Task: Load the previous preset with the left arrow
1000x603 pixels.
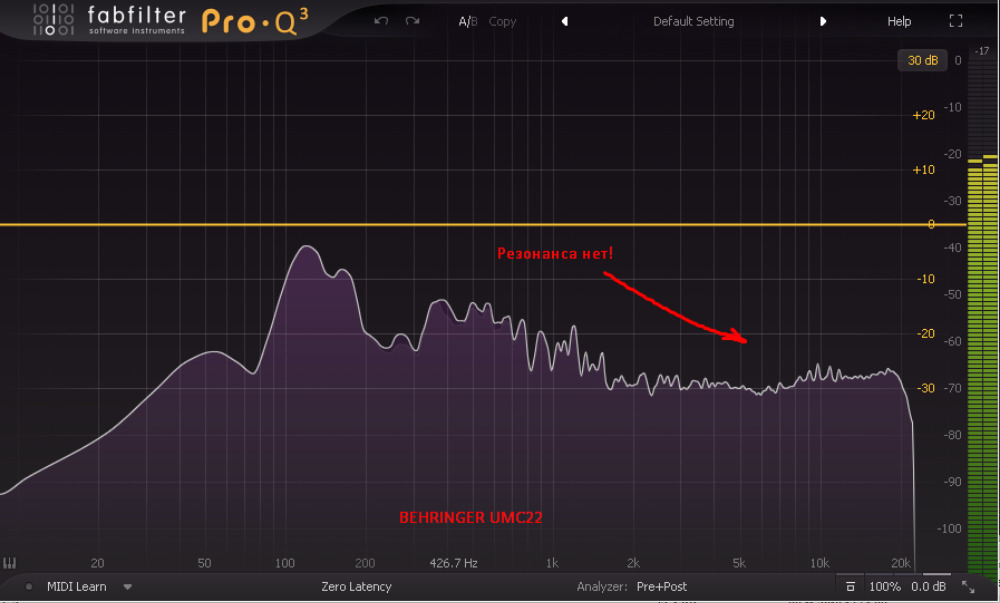Action: (x=564, y=22)
